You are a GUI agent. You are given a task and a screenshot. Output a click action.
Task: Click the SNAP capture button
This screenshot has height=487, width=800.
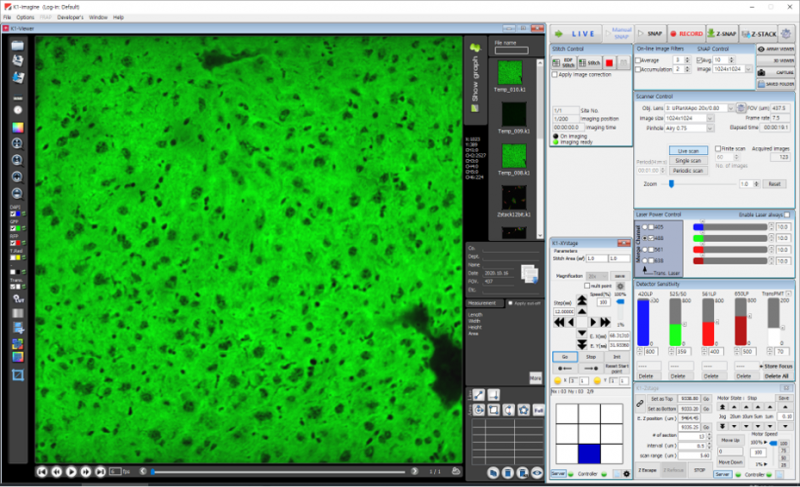(x=650, y=34)
